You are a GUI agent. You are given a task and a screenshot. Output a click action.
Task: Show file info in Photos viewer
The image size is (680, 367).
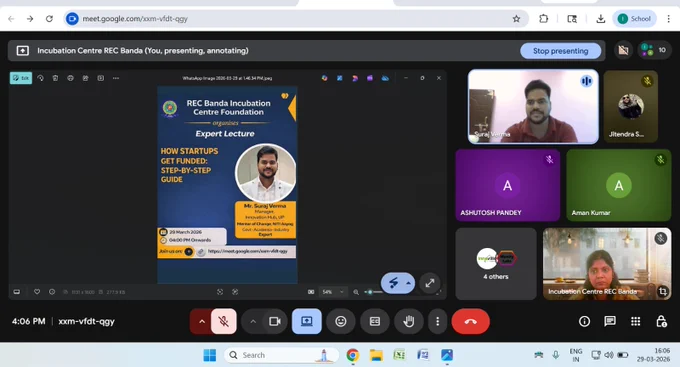(x=52, y=292)
